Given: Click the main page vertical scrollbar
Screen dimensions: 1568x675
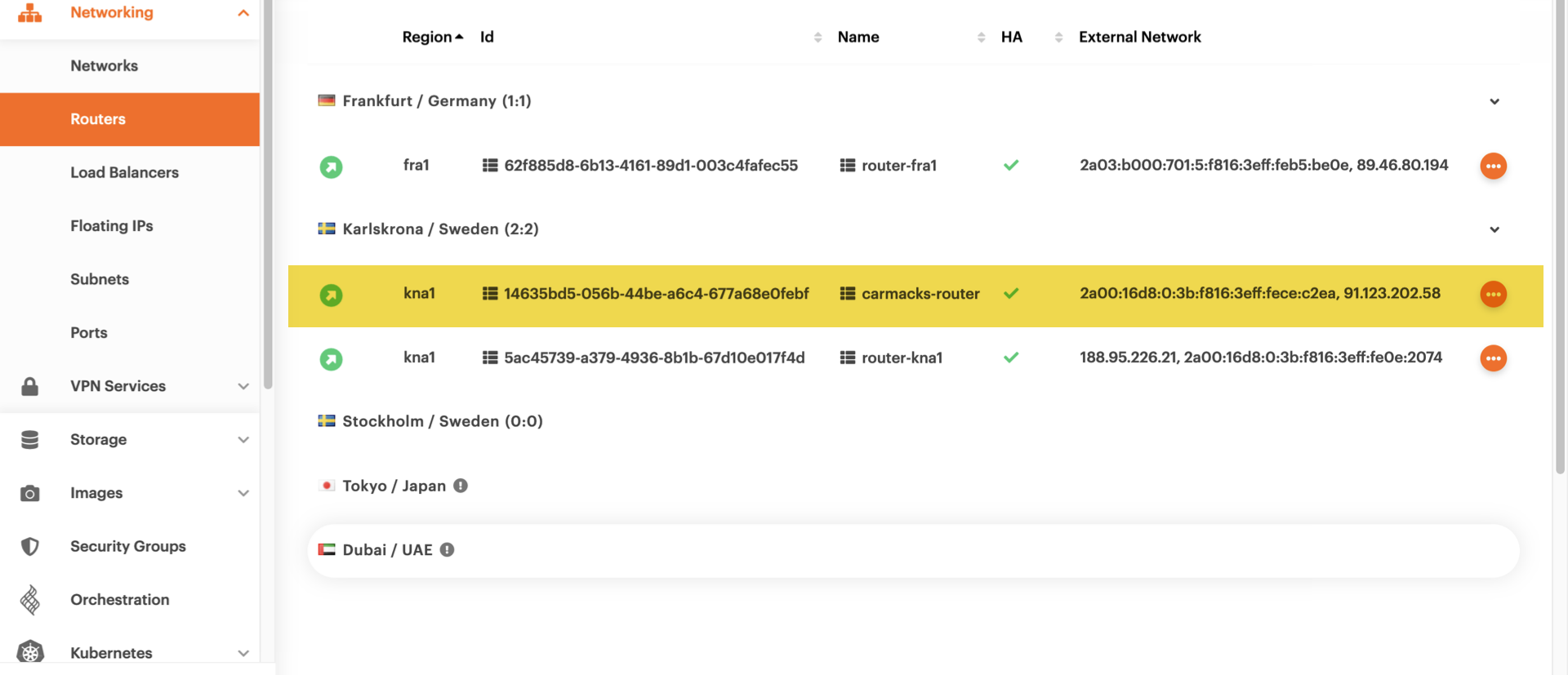Looking at the screenshot, I should 1560,245.
